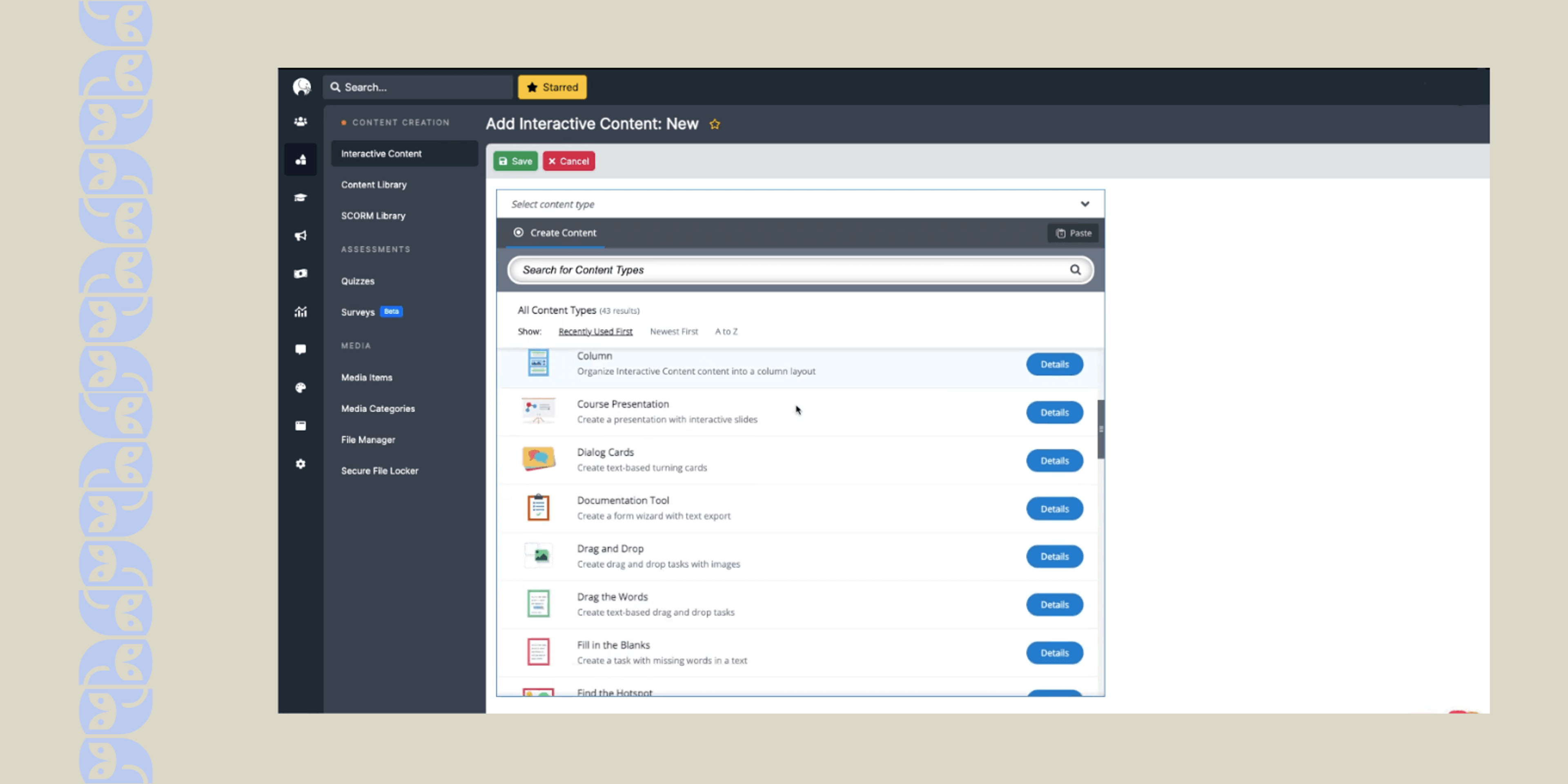This screenshot has width=1568, height=784.
Task: Open Details for Course Presentation
Action: pos(1054,412)
